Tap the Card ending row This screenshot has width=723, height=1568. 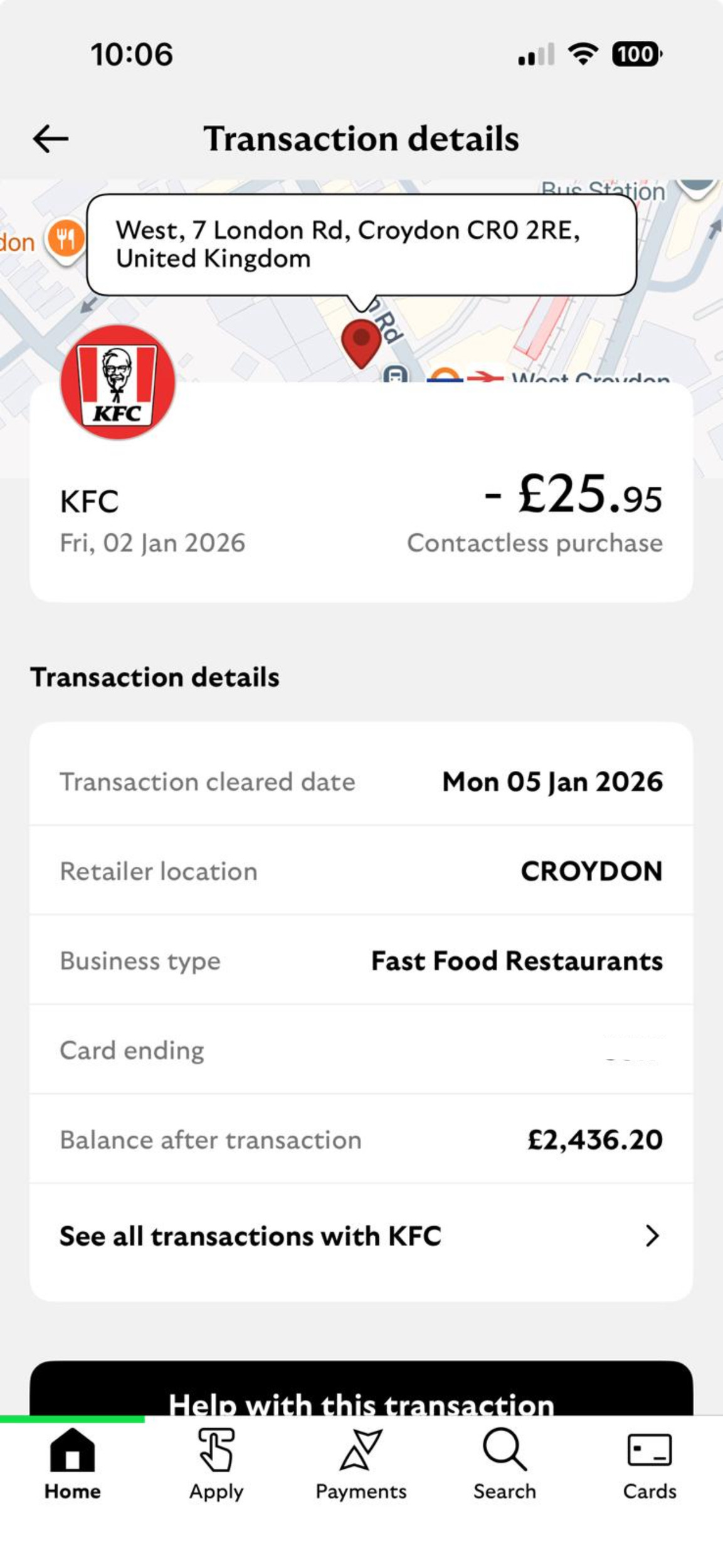pos(361,1051)
